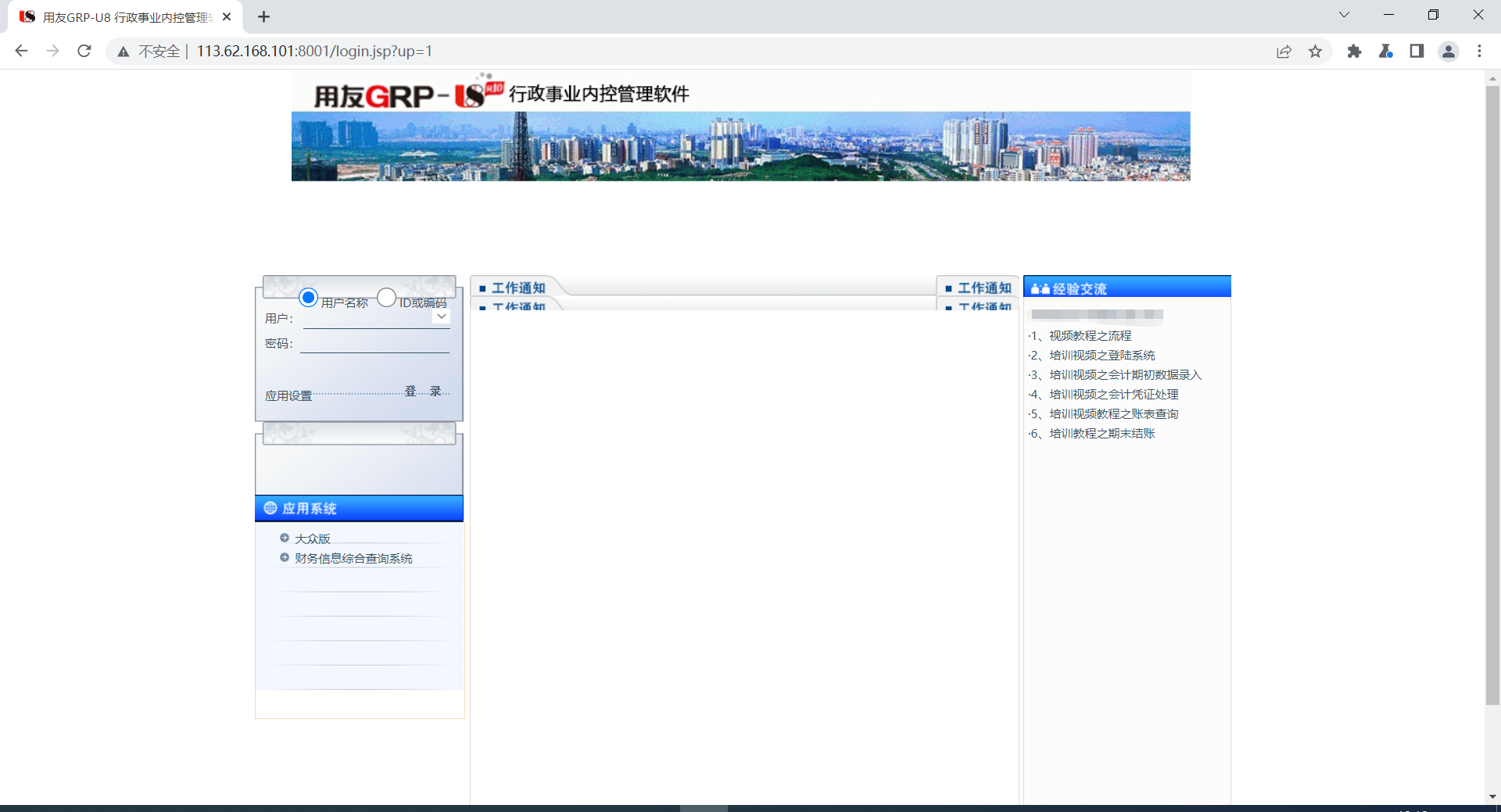Click the 用户 name input field

[376, 318]
